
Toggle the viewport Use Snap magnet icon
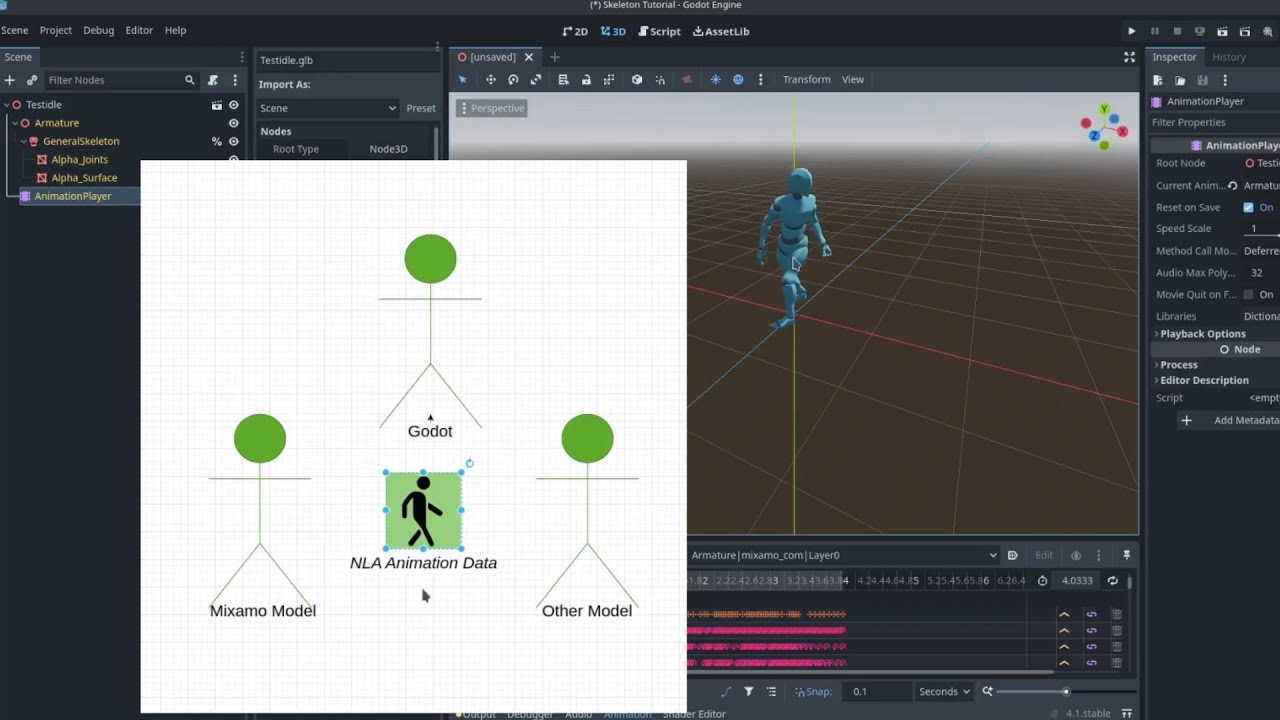coord(660,80)
